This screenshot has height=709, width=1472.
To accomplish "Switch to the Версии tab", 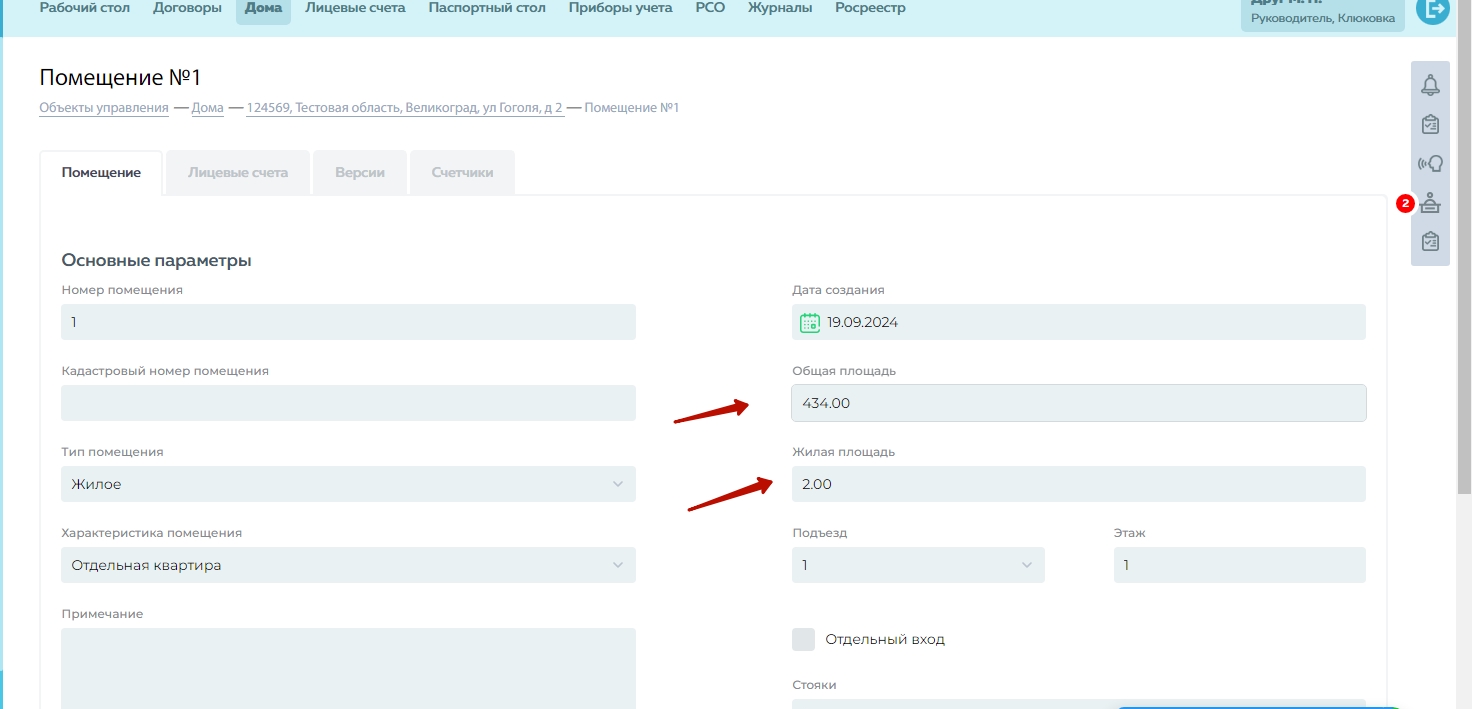I will (360, 173).
